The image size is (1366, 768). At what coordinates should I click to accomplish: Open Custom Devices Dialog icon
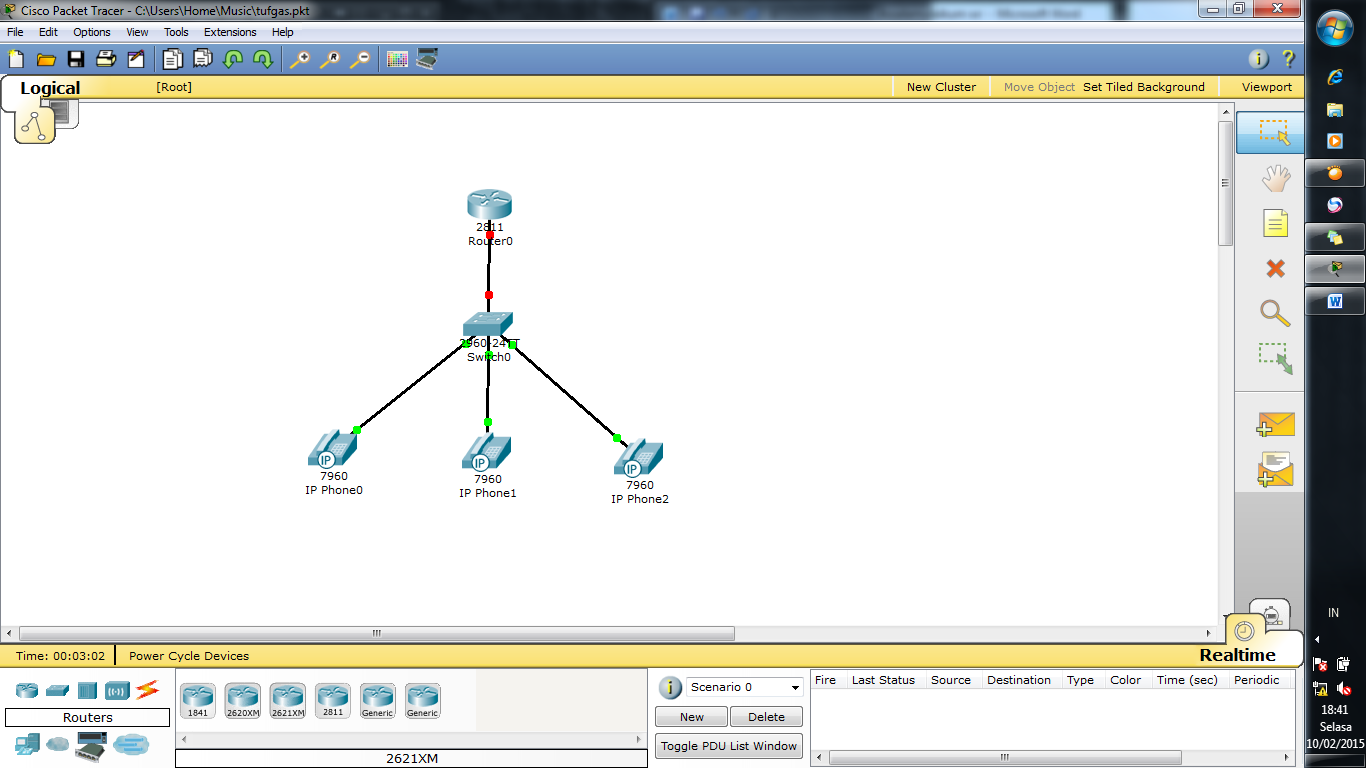click(427, 59)
